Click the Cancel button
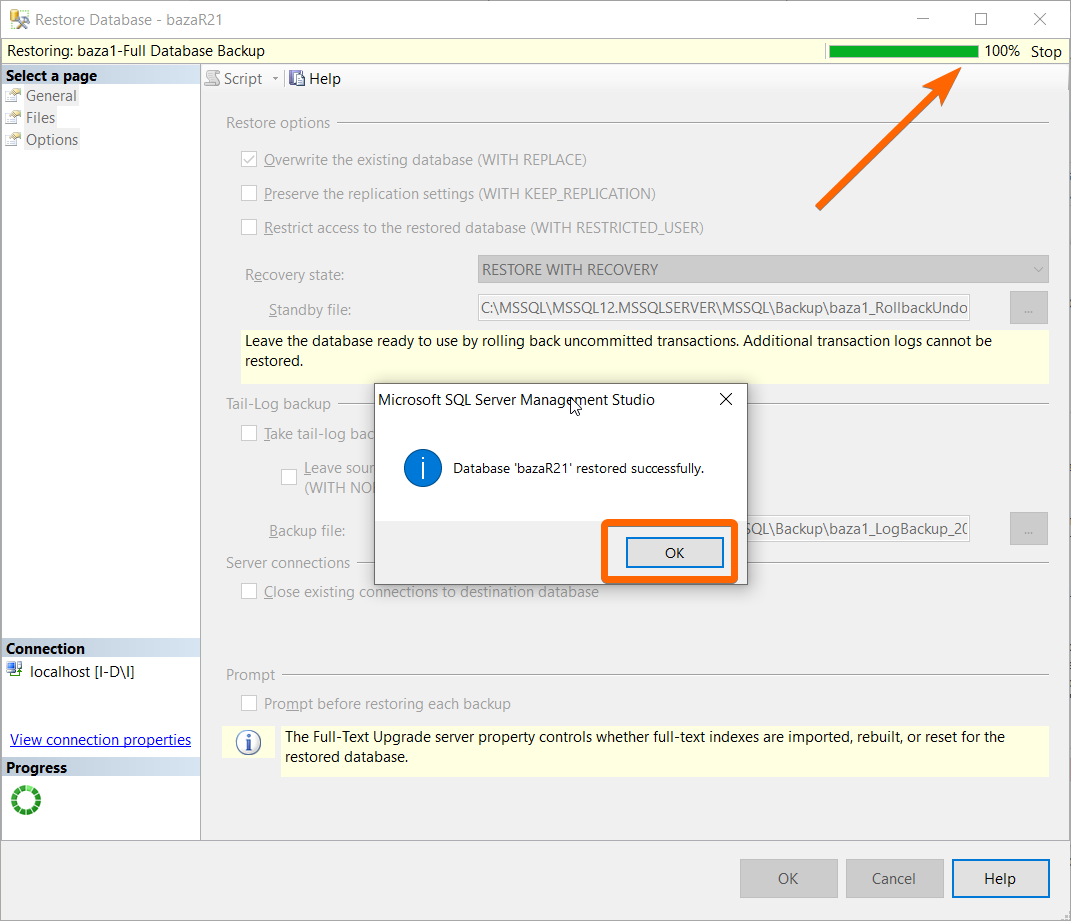Viewport: 1071px width, 921px height. click(x=894, y=879)
